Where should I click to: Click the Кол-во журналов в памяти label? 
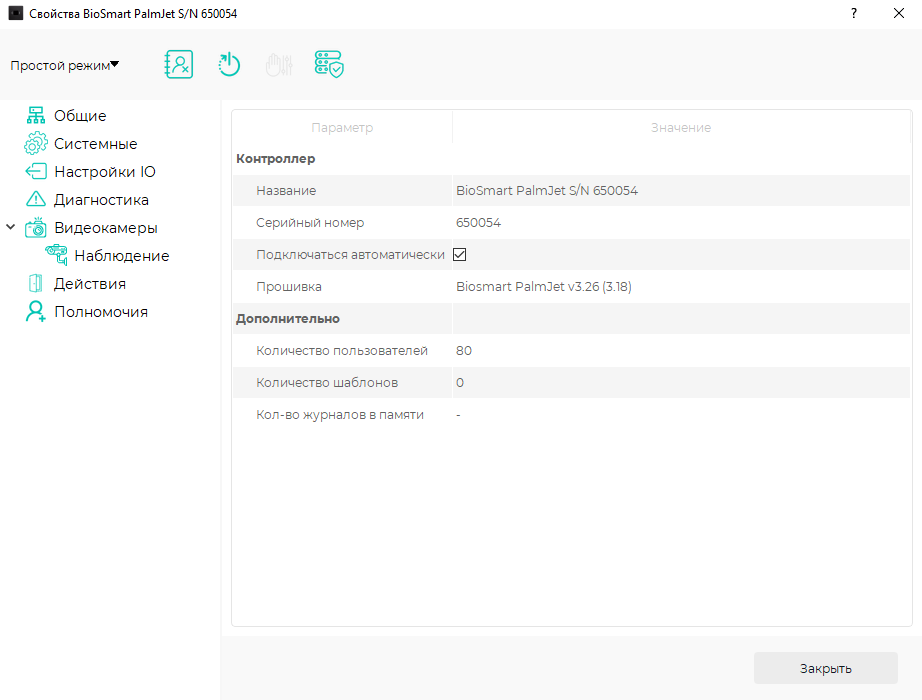pyautogui.click(x=340, y=415)
